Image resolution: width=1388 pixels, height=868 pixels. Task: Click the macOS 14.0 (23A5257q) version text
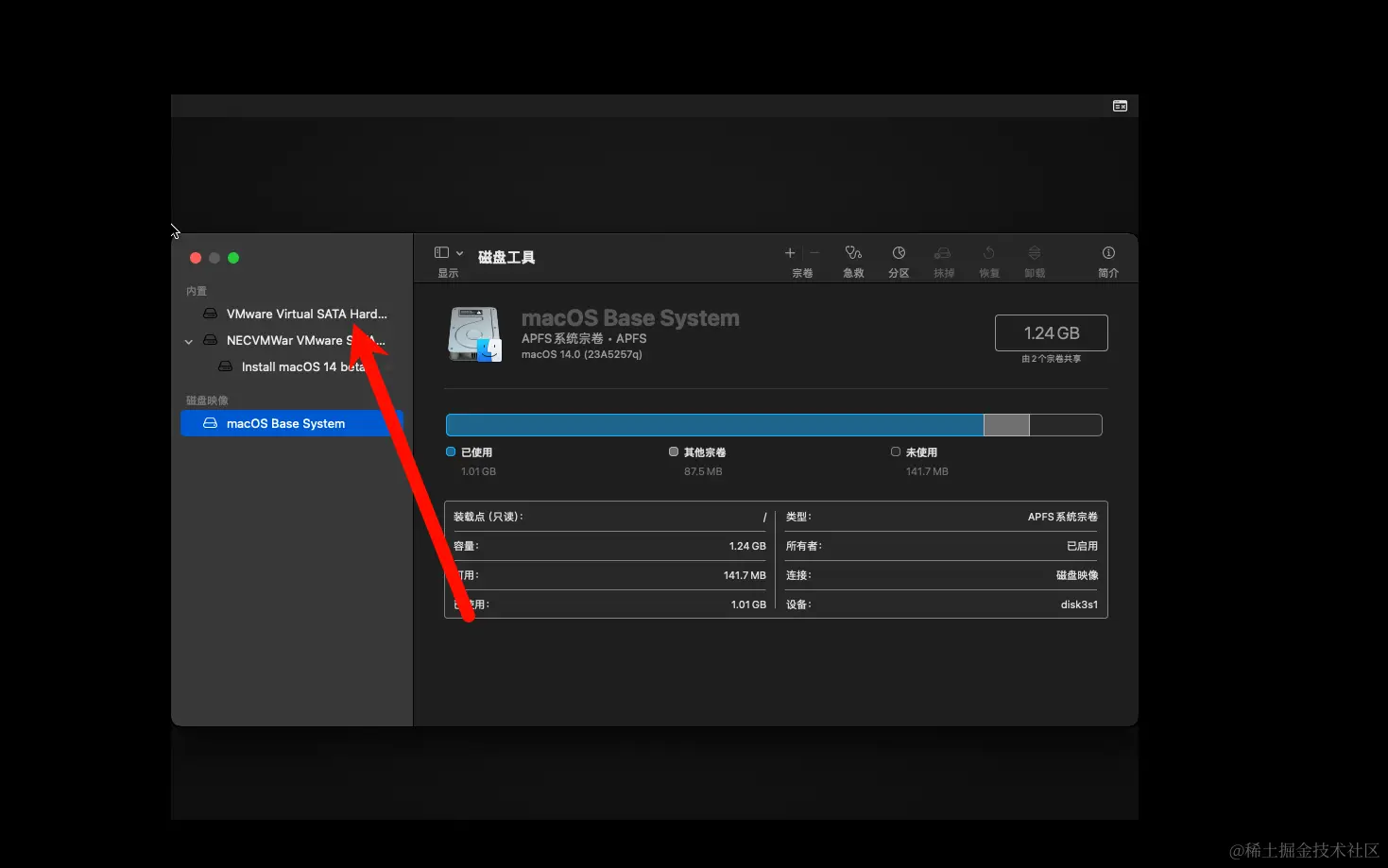coord(581,354)
